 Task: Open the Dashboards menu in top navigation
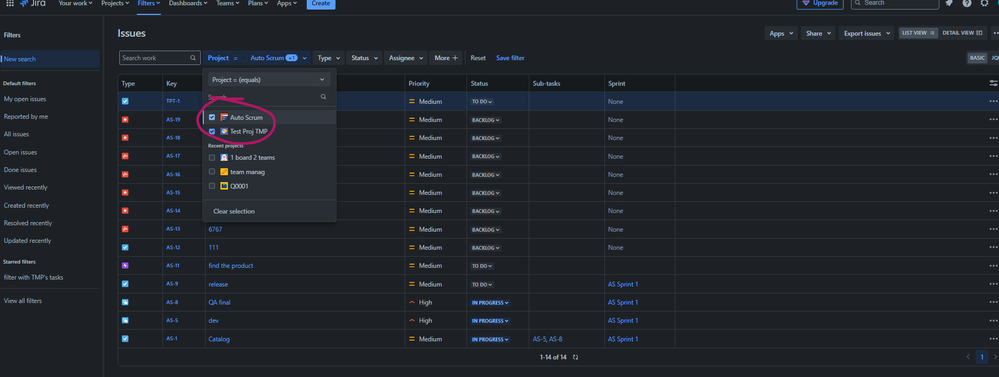188,3
